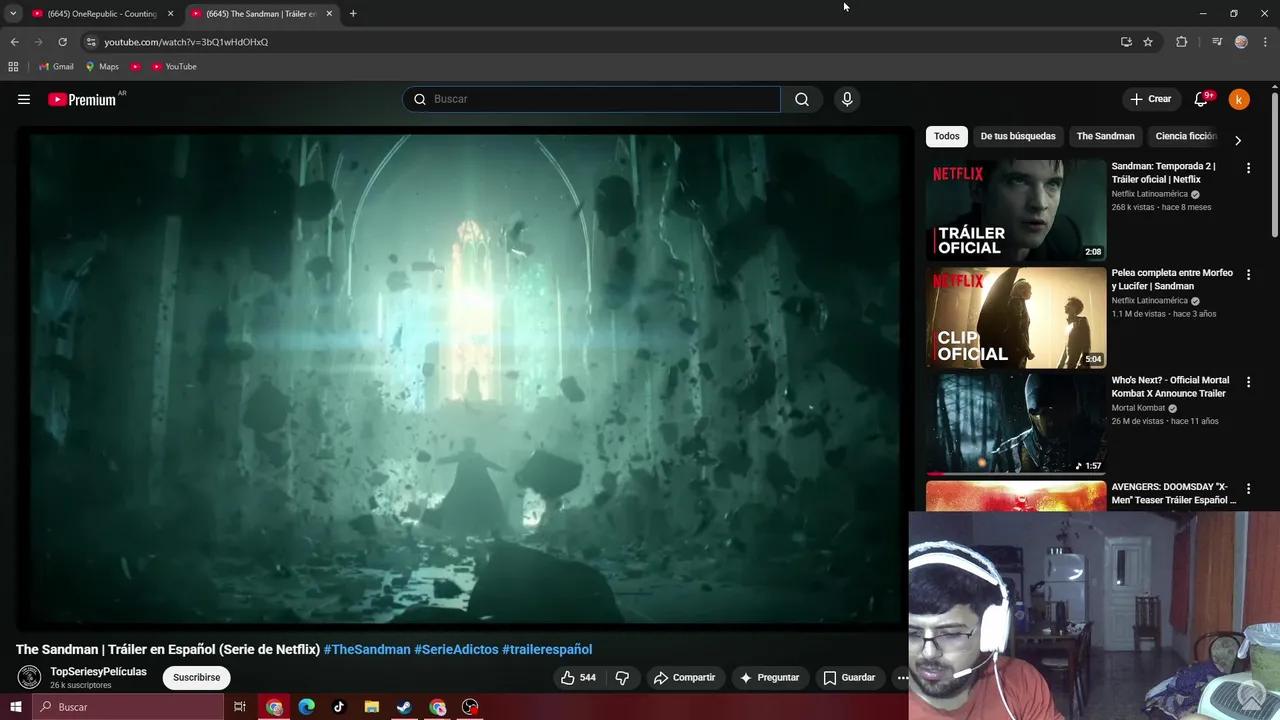Screen dimensions: 1280x720
Task: Open Mortal Kombat X trailer thumbnail
Action: pyautogui.click(x=1016, y=424)
